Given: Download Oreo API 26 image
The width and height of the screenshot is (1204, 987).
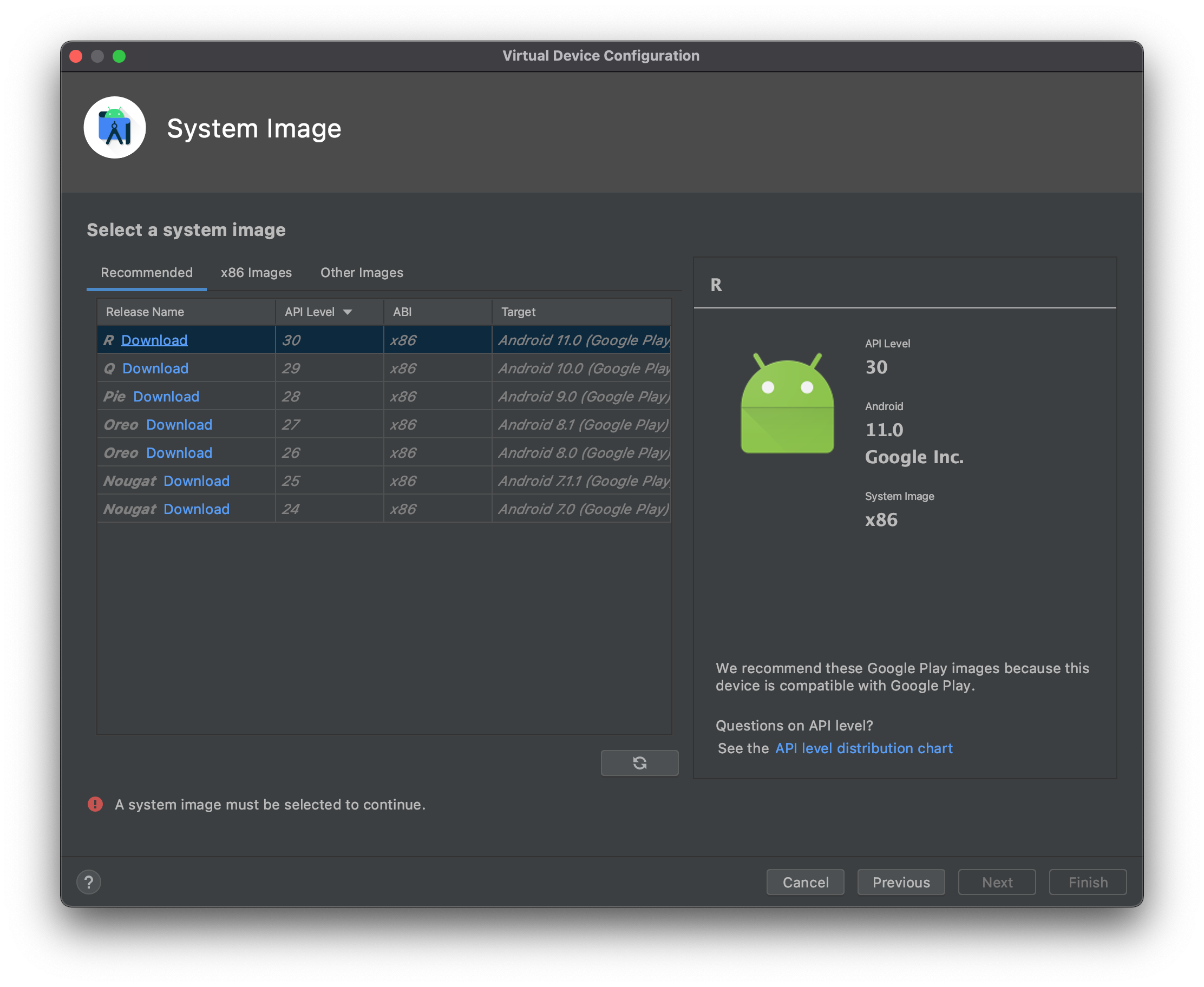Looking at the screenshot, I should point(179,452).
